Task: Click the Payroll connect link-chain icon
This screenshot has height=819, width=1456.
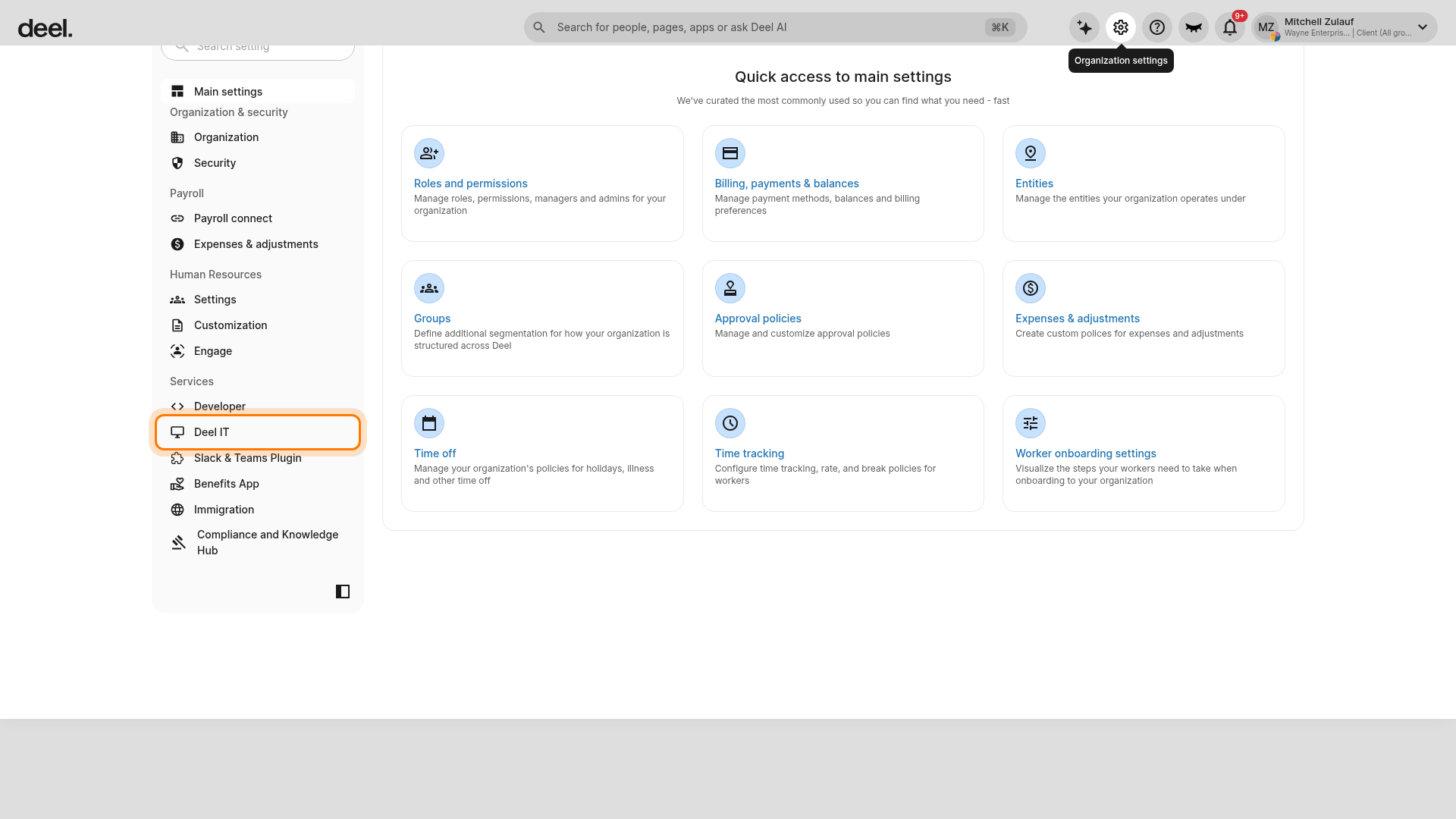Action: coord(177,218)
